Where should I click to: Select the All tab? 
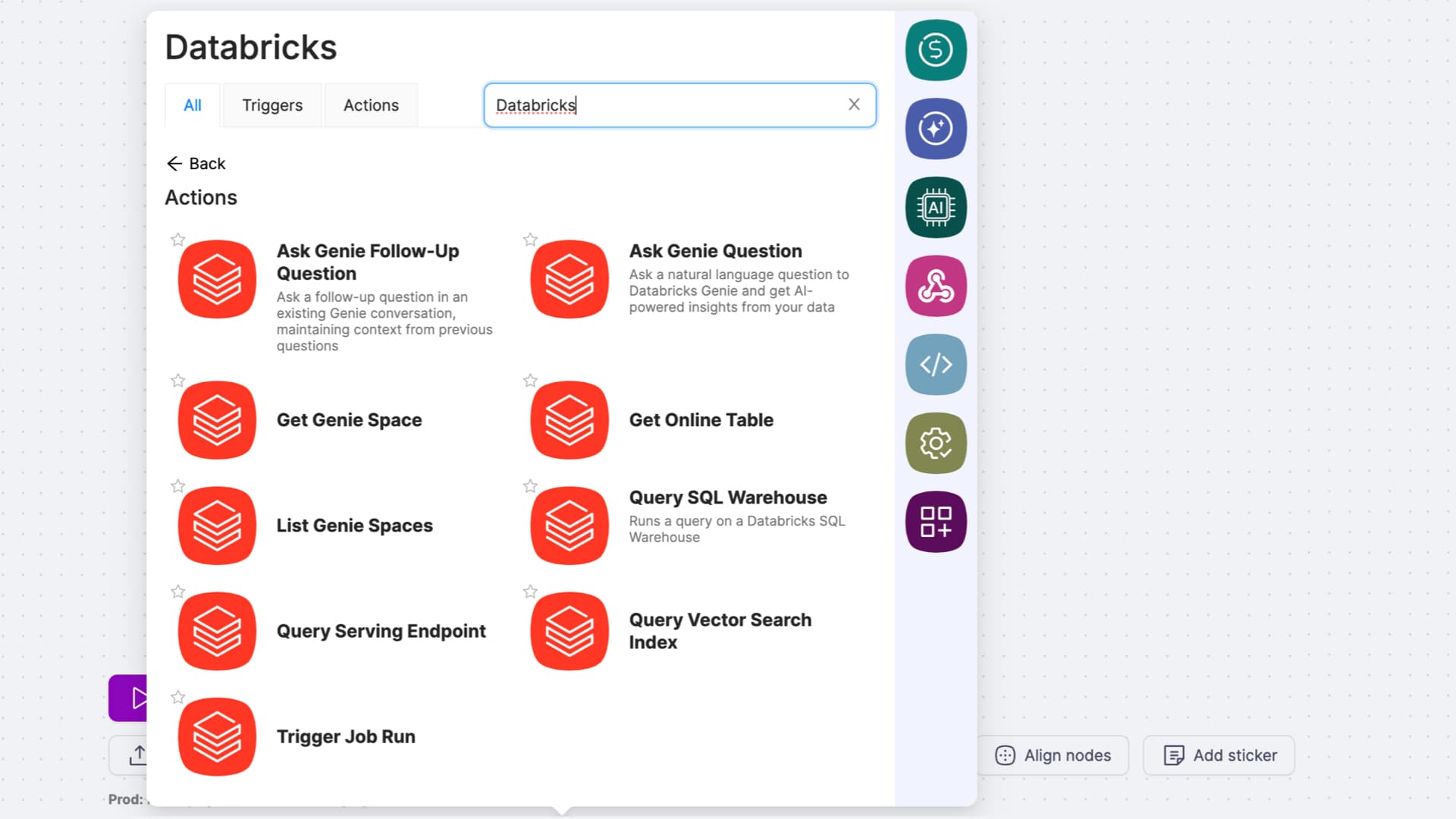click(x=193, y=105)
